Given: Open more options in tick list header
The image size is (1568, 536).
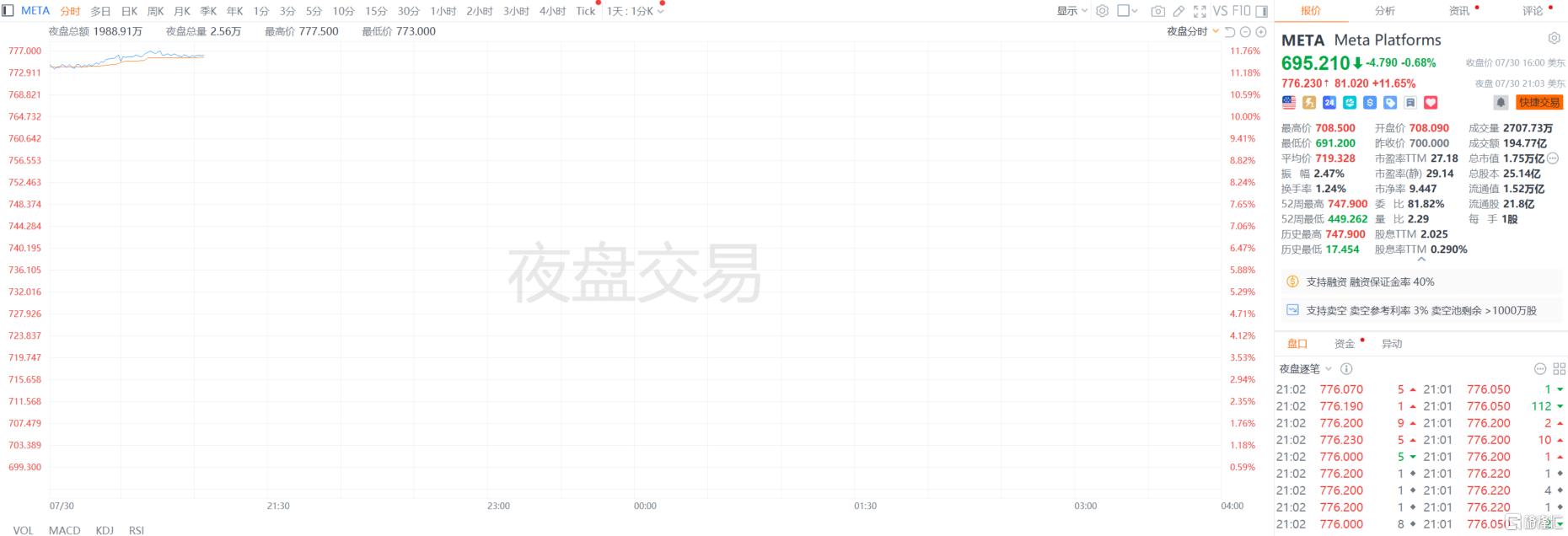Looking at the screenshot, I should [1539, 369].
